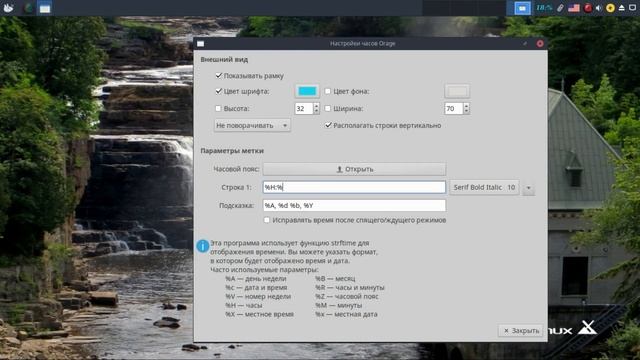The height and width of the screenshot is (360, 640).
Task: Open the red round tray icon
Action: [588, 8]
